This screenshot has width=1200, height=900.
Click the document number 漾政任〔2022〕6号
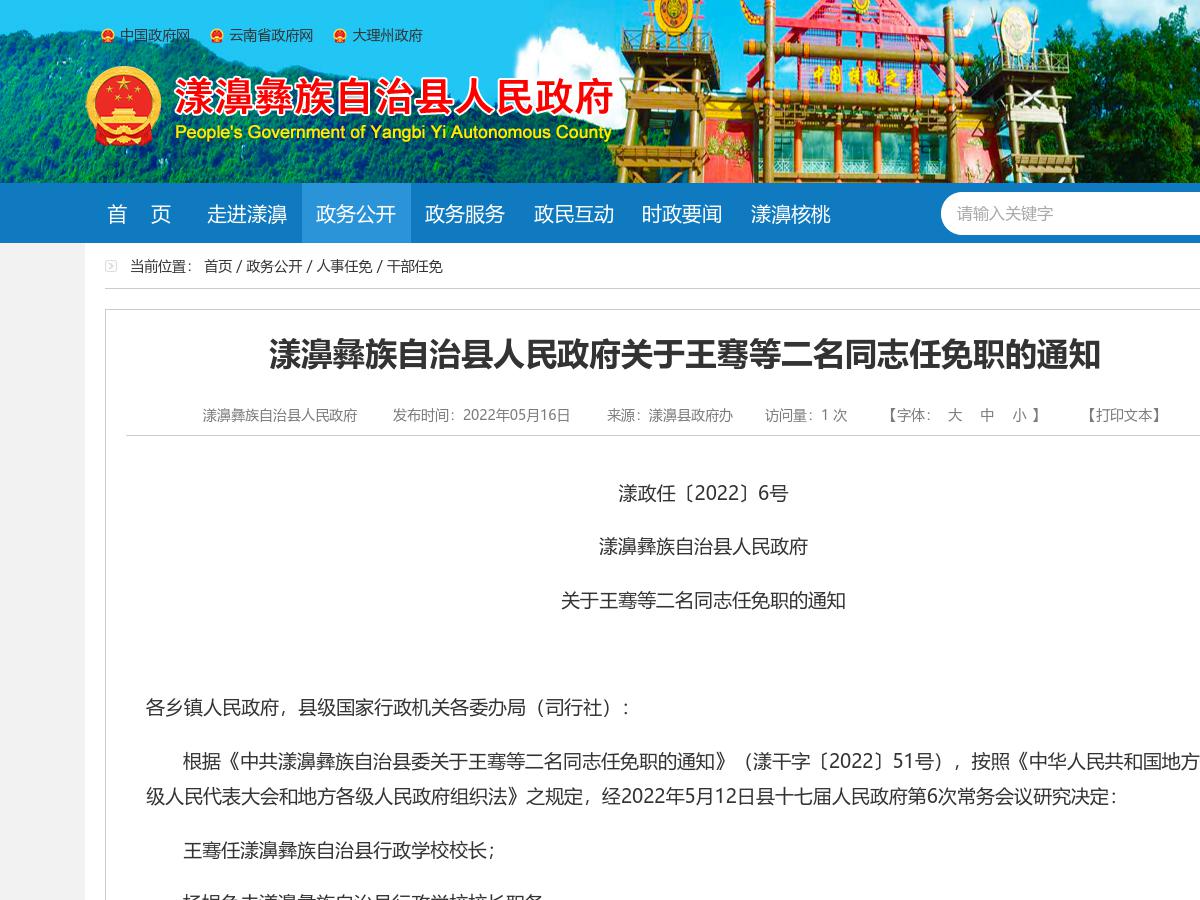click(x=703, y=493)
